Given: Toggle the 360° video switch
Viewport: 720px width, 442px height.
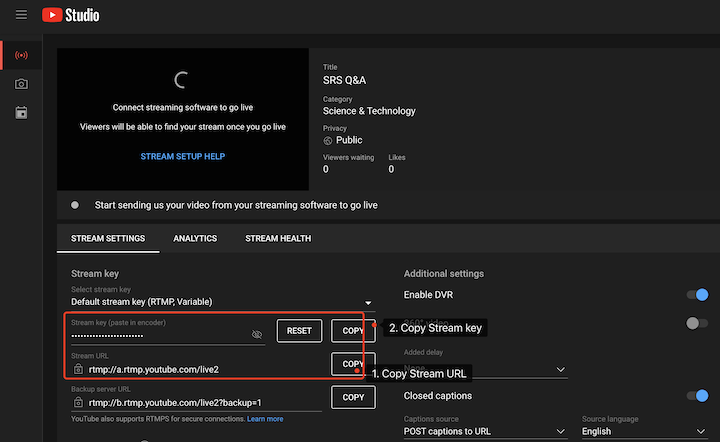Looking at the screenshot, I should [697, 323].
